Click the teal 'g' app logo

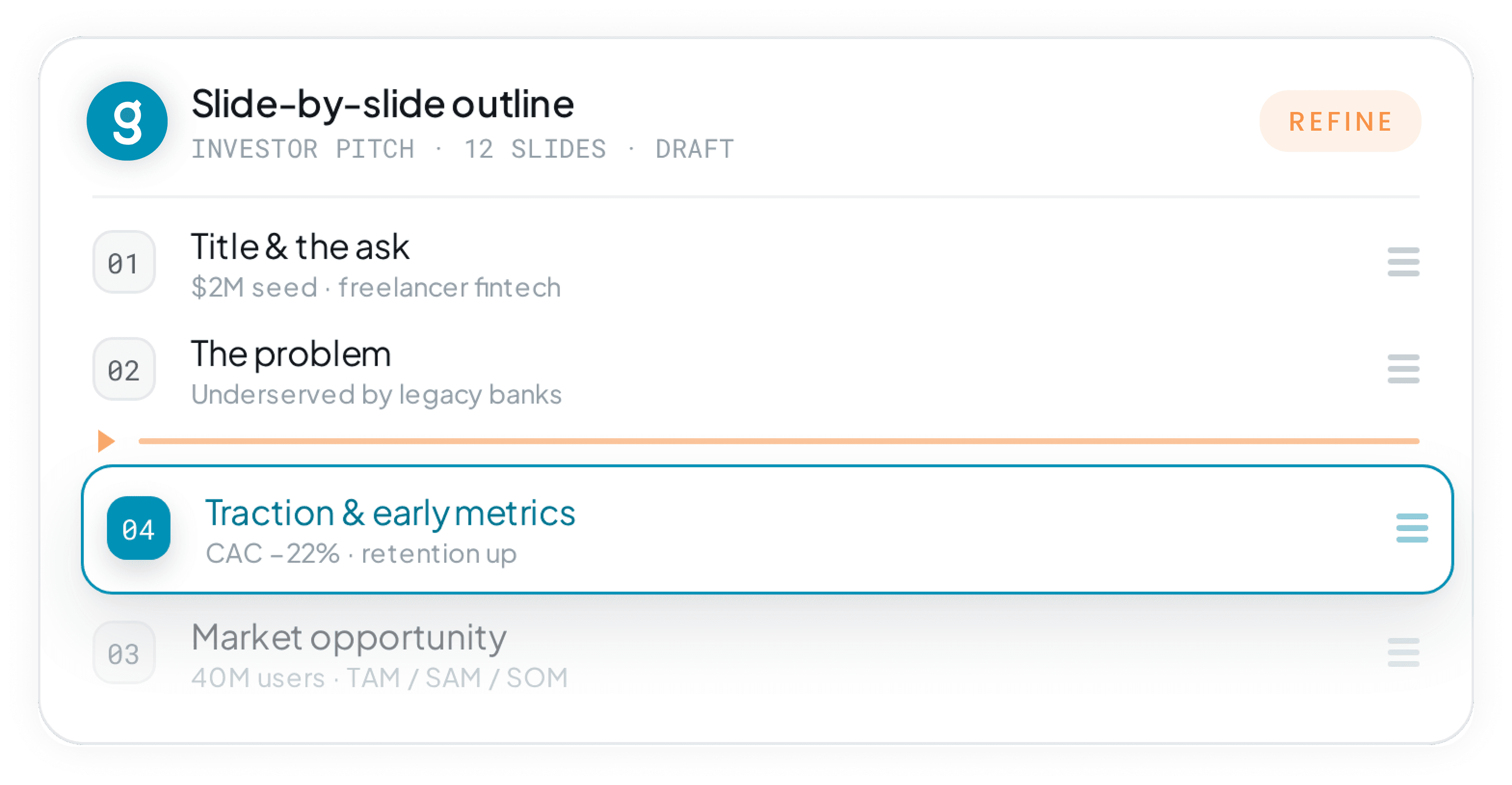click(x=127, y=121)
